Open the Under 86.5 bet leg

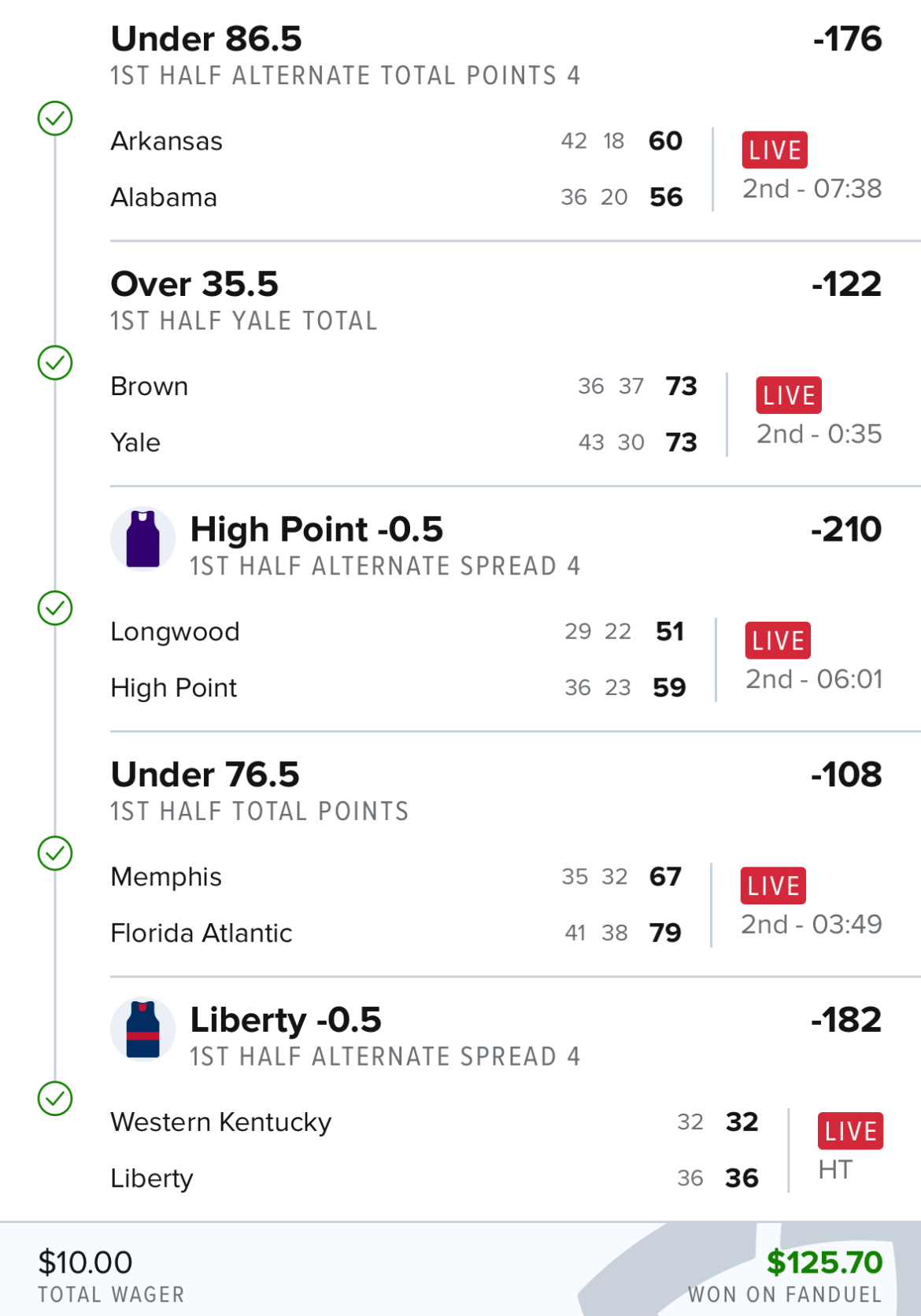point(206,39)
